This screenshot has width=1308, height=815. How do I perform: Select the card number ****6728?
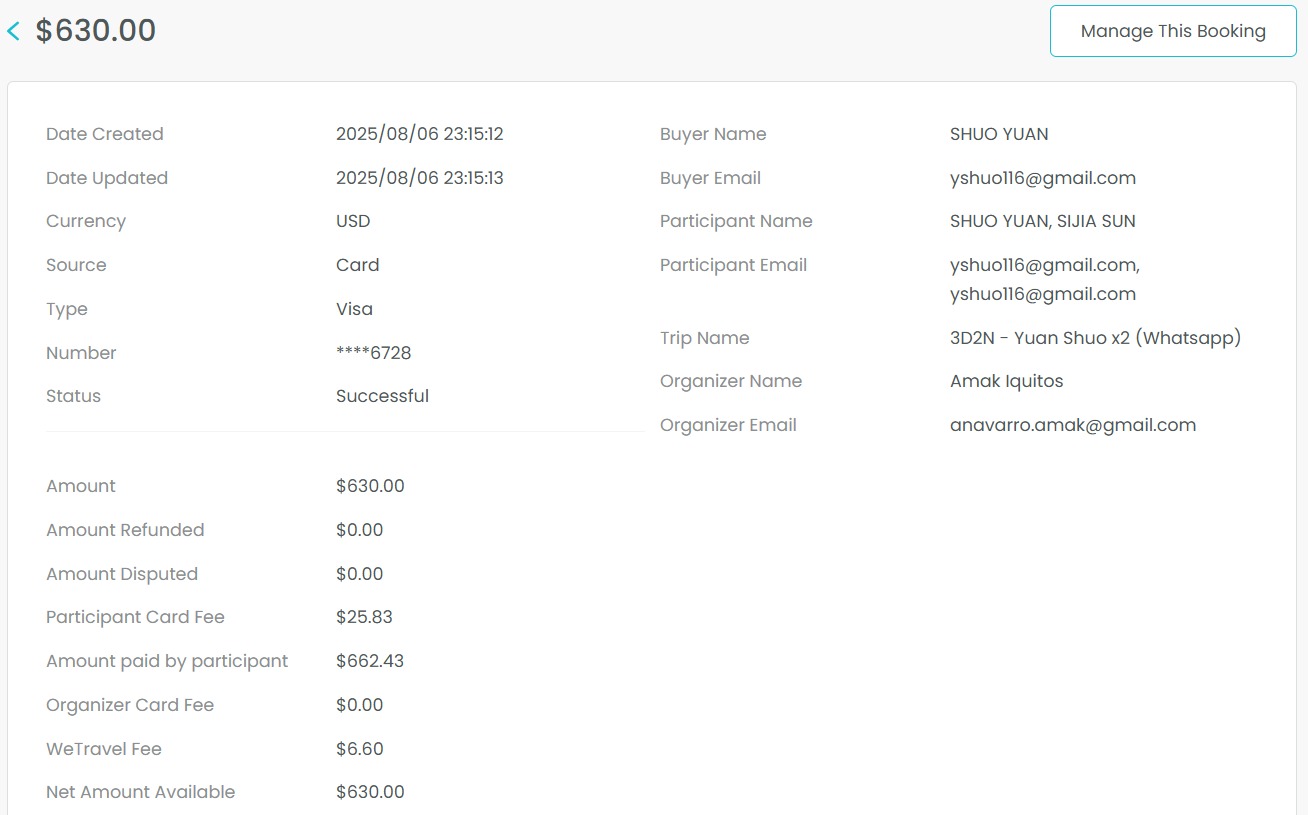pyautogui.click(x=373, y=353)
